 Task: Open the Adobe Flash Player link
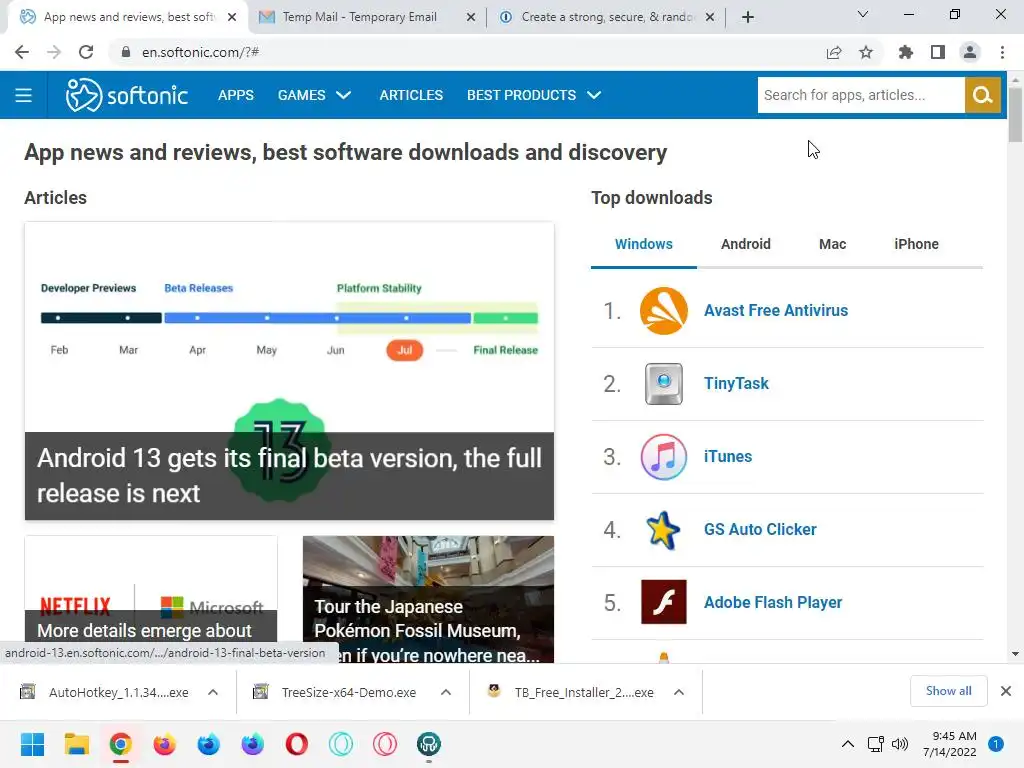point(773,603)
